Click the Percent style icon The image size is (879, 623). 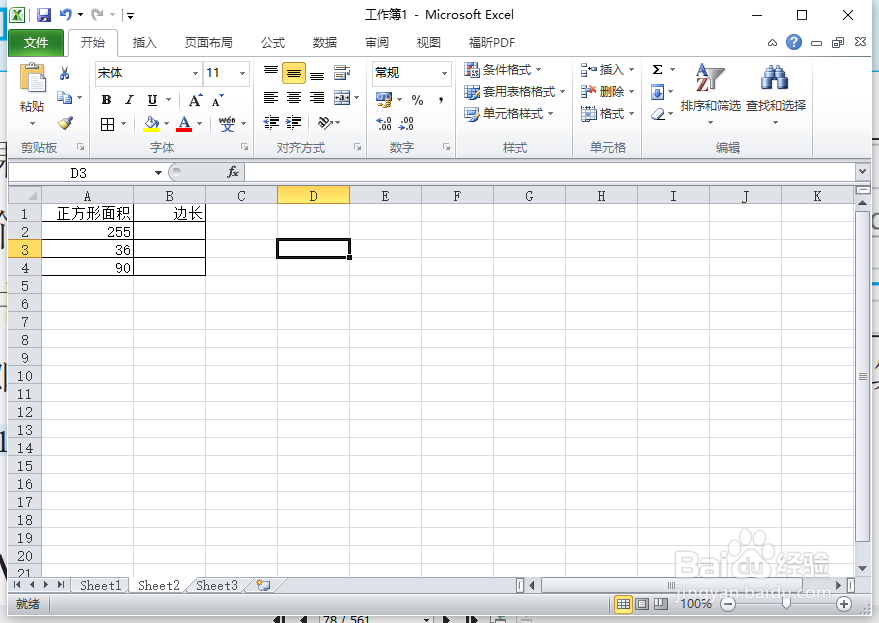pyautogui.click(x=417, y=100)
